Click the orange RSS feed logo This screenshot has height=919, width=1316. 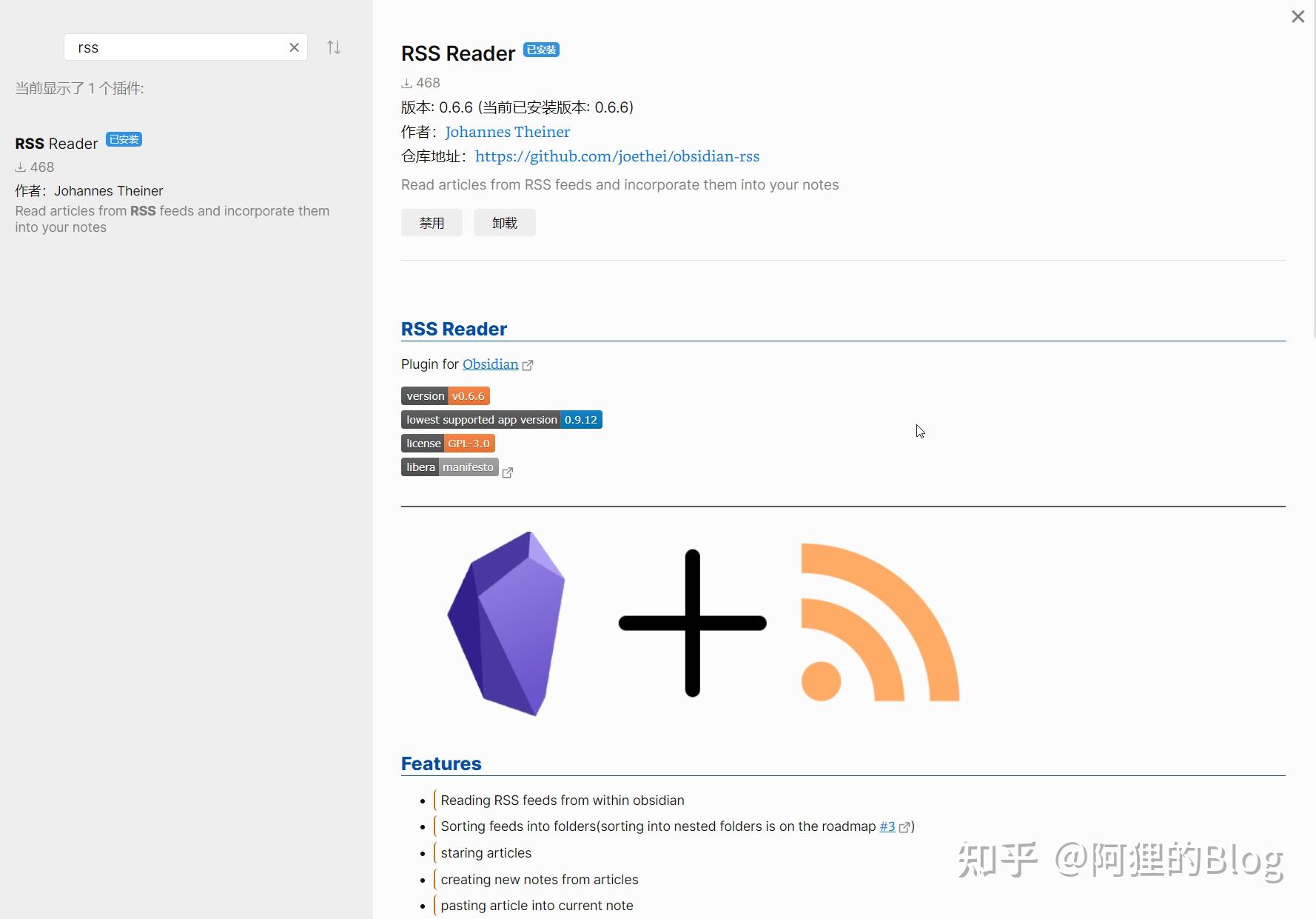(880, 622)
